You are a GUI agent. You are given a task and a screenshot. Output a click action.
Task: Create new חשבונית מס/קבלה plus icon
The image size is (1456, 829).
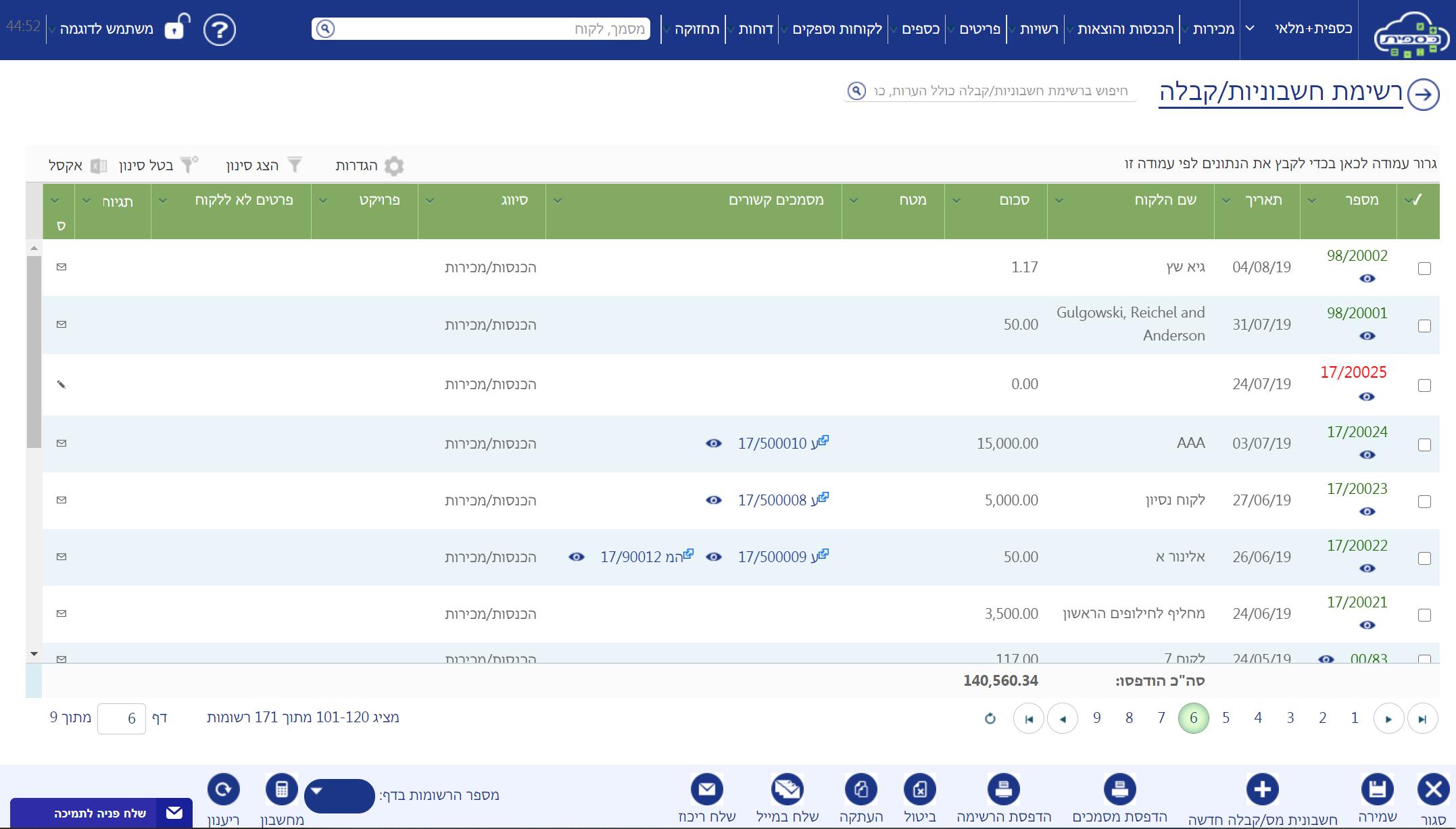coord(1262,789)
